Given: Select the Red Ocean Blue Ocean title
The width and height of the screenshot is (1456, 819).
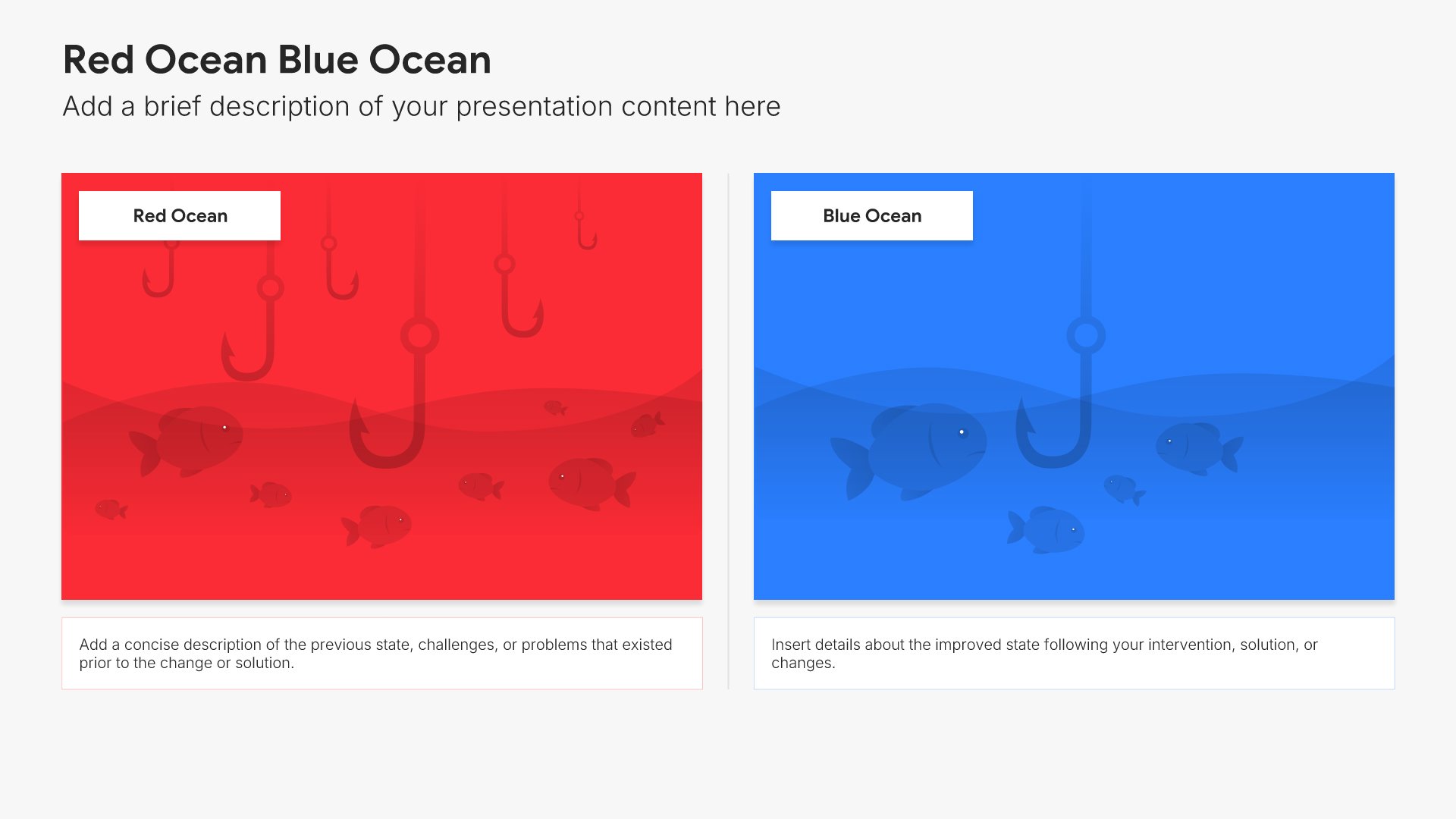Looking at the screenshot, I should click(x=277, y=60).
